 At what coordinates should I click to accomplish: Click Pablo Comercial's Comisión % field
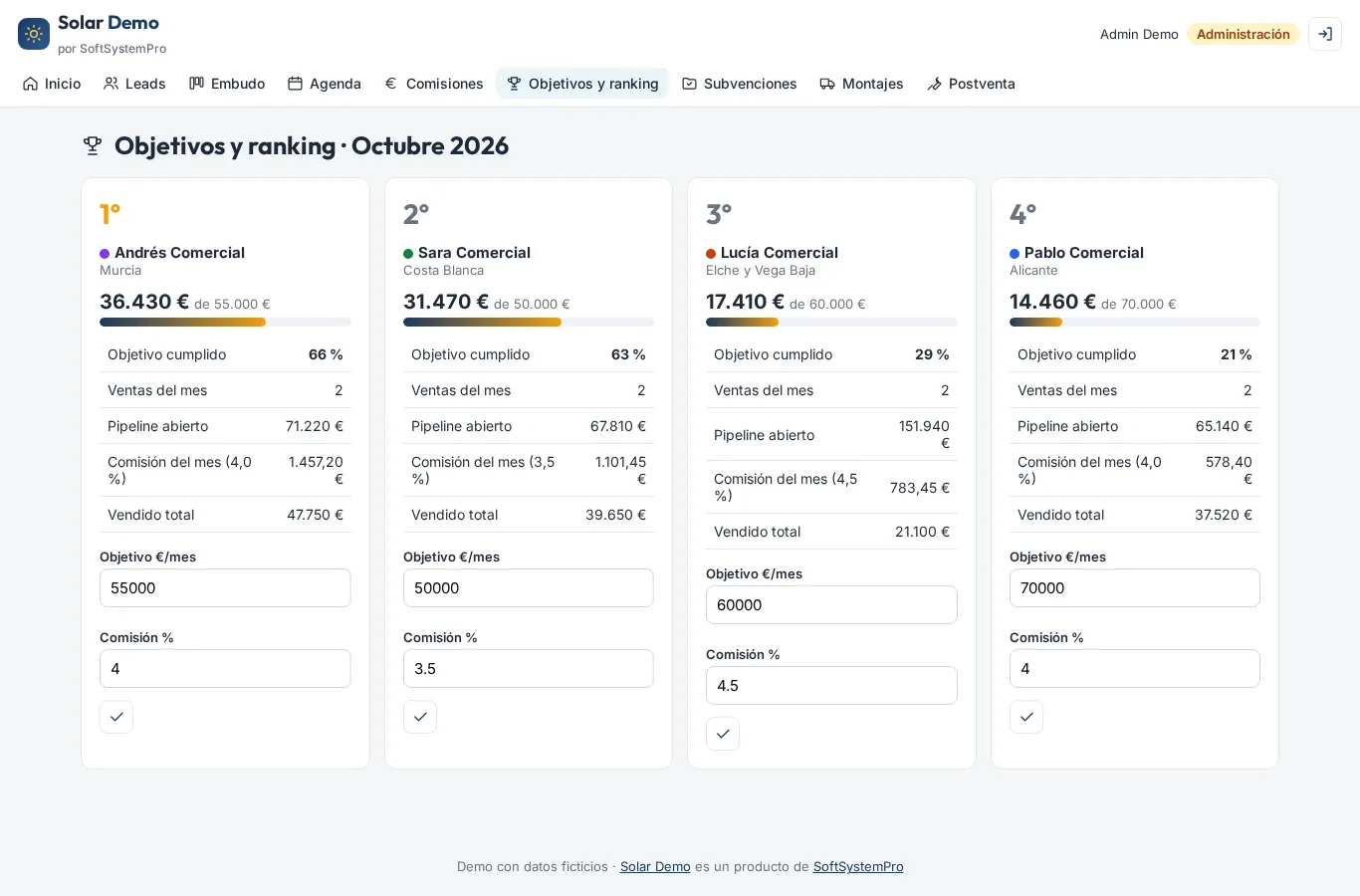coord(1135,669)
